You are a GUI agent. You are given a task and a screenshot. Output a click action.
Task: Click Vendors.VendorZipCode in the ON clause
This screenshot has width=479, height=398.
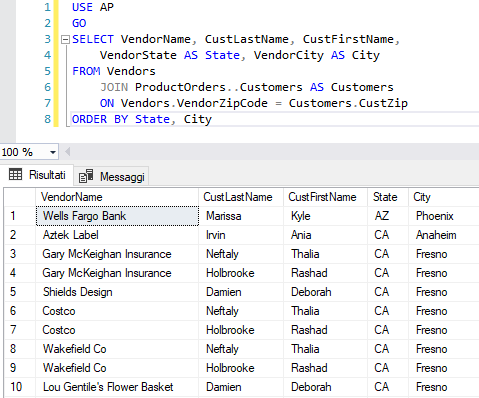coord(194,103)
